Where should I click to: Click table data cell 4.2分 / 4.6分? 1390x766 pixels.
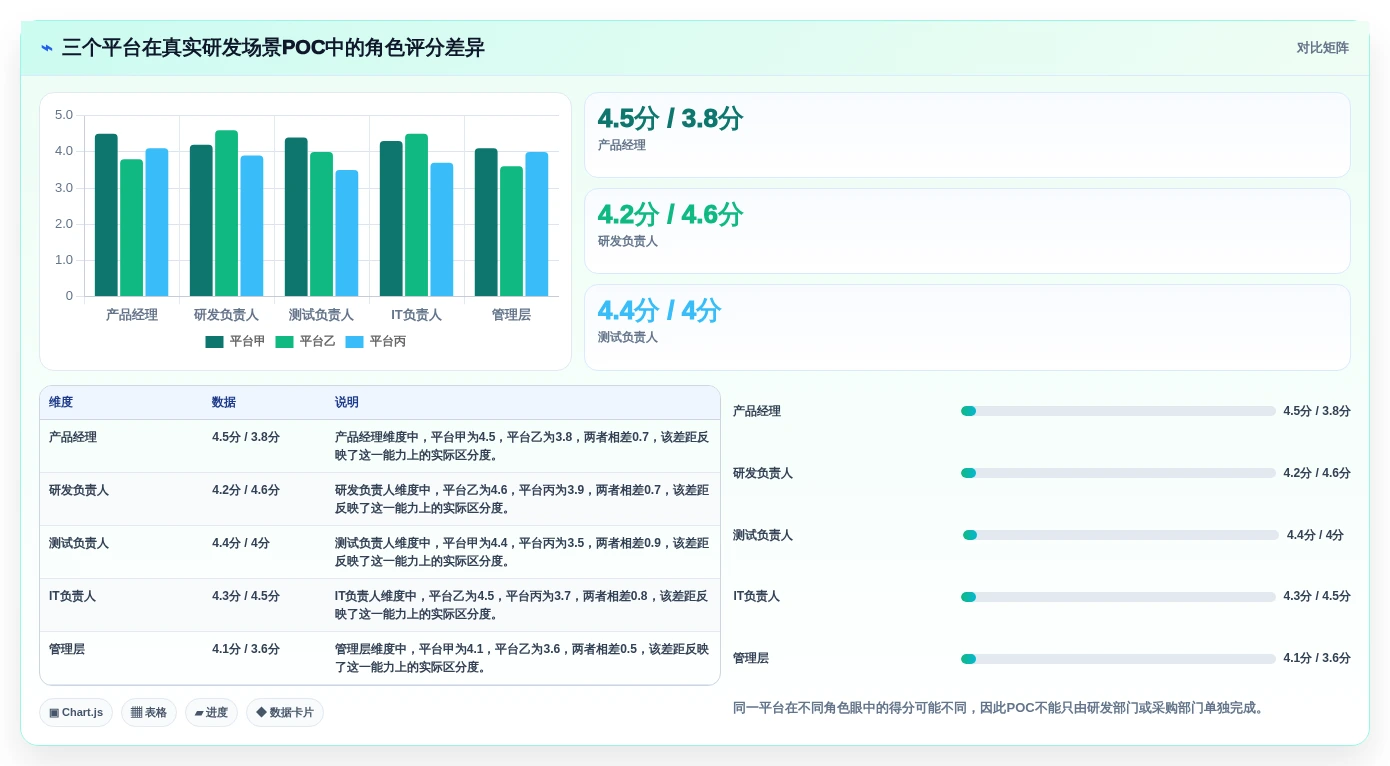[x=246, y=490]
